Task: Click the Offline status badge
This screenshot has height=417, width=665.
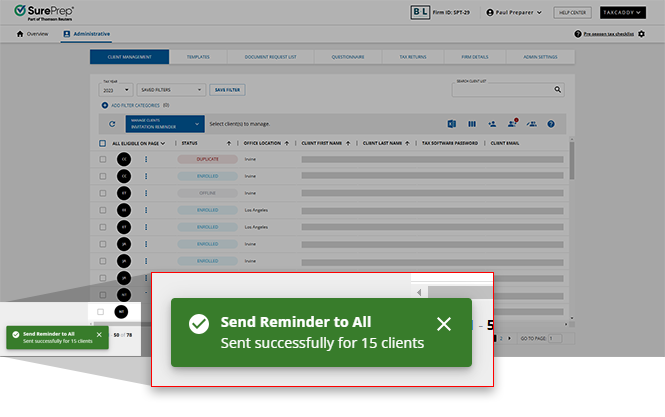Action: [x=207, y=193]
